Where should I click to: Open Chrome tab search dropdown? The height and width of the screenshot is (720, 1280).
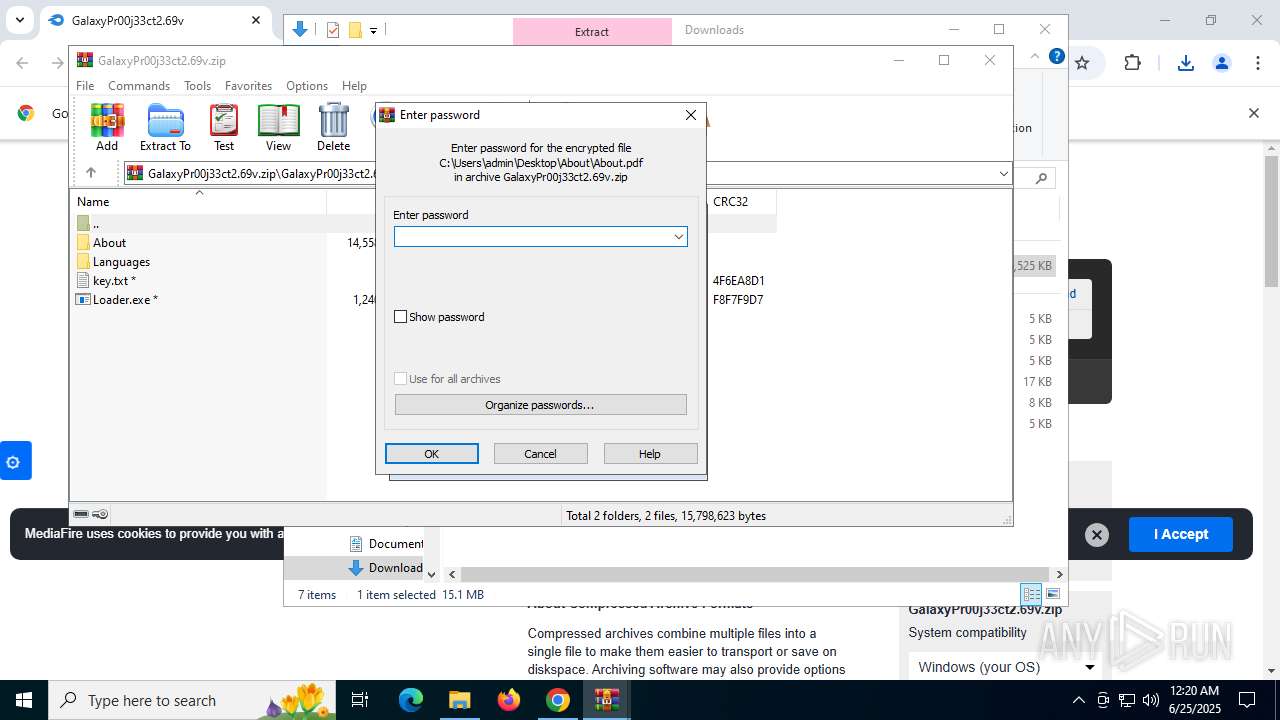[19, 20]
